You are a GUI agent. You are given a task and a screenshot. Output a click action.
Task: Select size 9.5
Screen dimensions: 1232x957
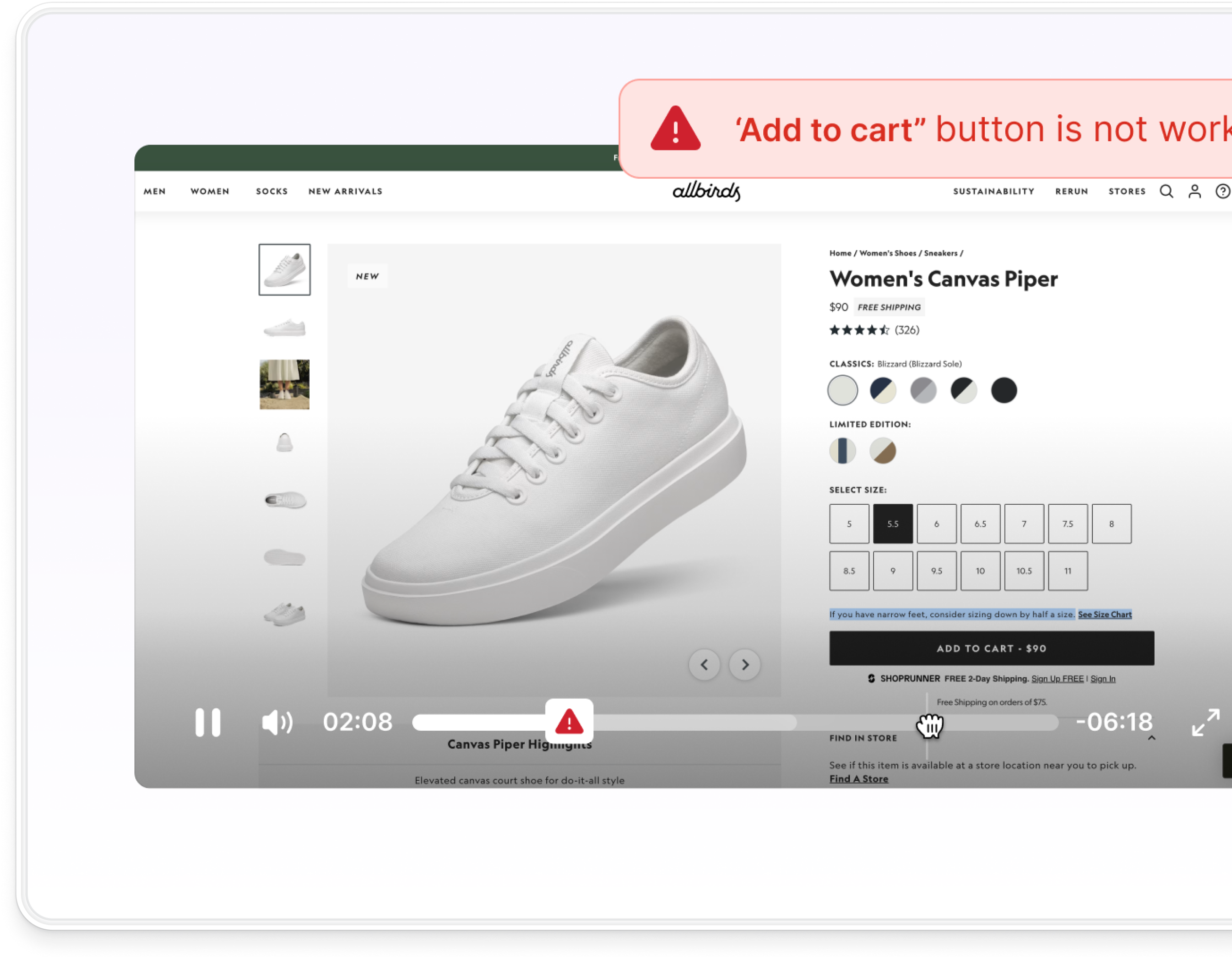pos(937,571)
